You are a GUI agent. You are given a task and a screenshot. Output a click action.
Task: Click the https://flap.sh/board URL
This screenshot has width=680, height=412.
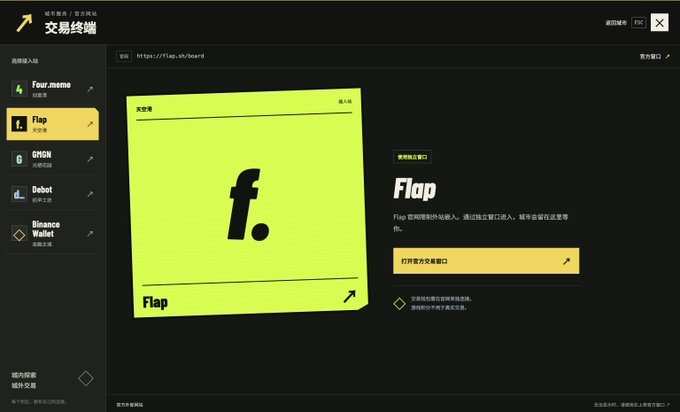click(170, 56)
